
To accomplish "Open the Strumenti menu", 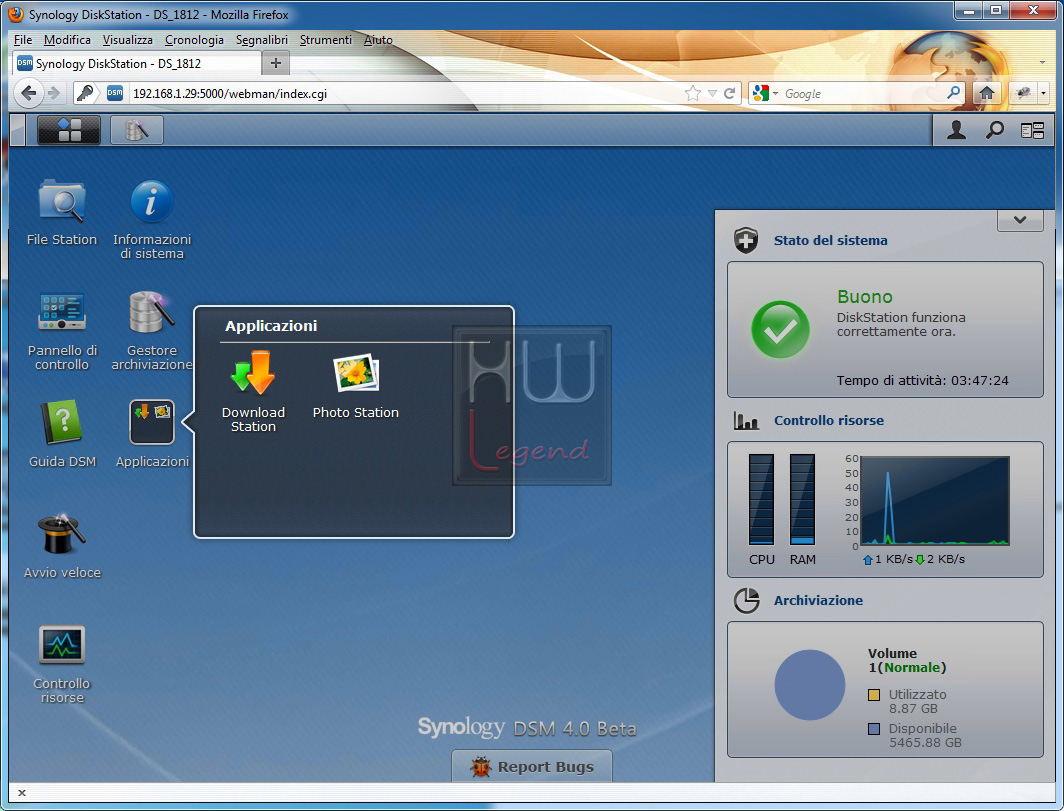I will click(326, 40).
